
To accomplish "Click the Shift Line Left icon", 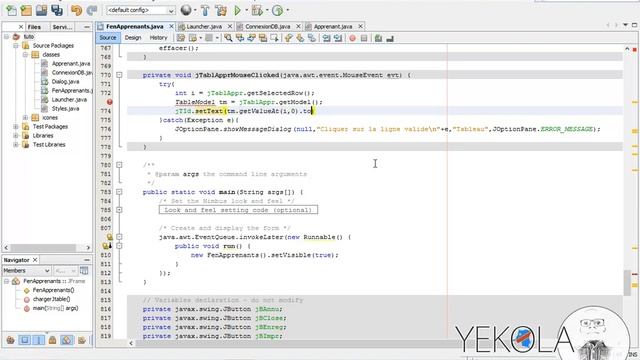I will tap(327, 38).
